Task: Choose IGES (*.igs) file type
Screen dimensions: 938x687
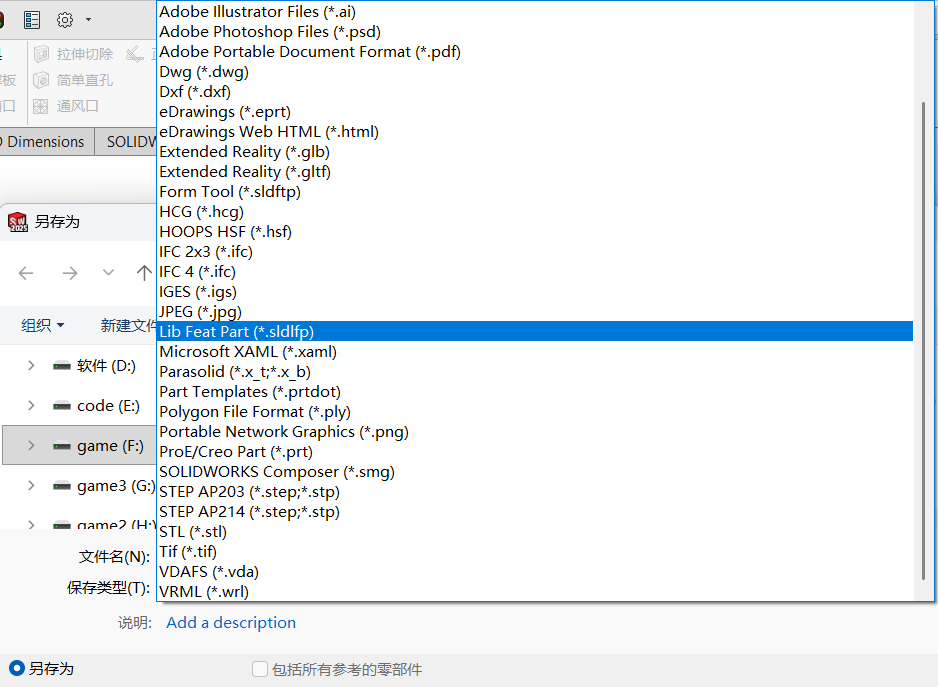Action: [x=534, y=292]
